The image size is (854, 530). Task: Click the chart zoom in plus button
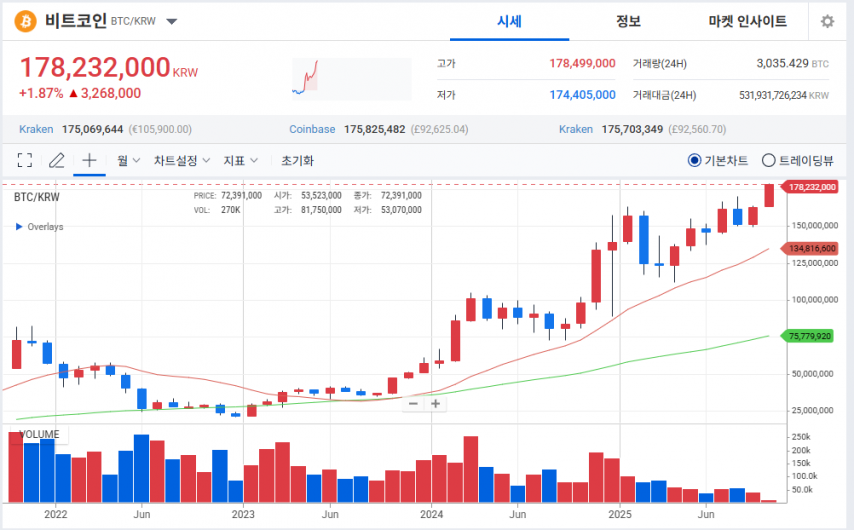[436, 404]
